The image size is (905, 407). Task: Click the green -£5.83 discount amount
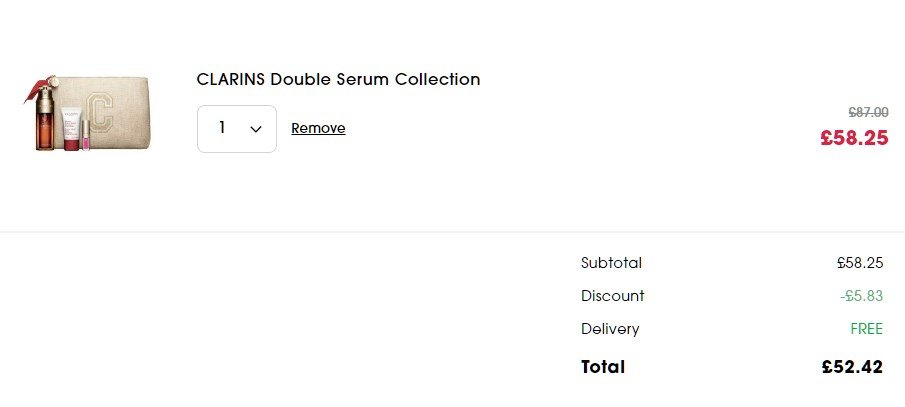[861, 296]
